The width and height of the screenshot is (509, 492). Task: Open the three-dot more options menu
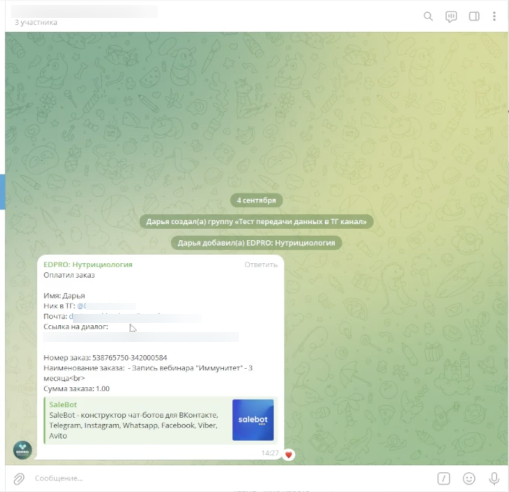pos(494,16)
